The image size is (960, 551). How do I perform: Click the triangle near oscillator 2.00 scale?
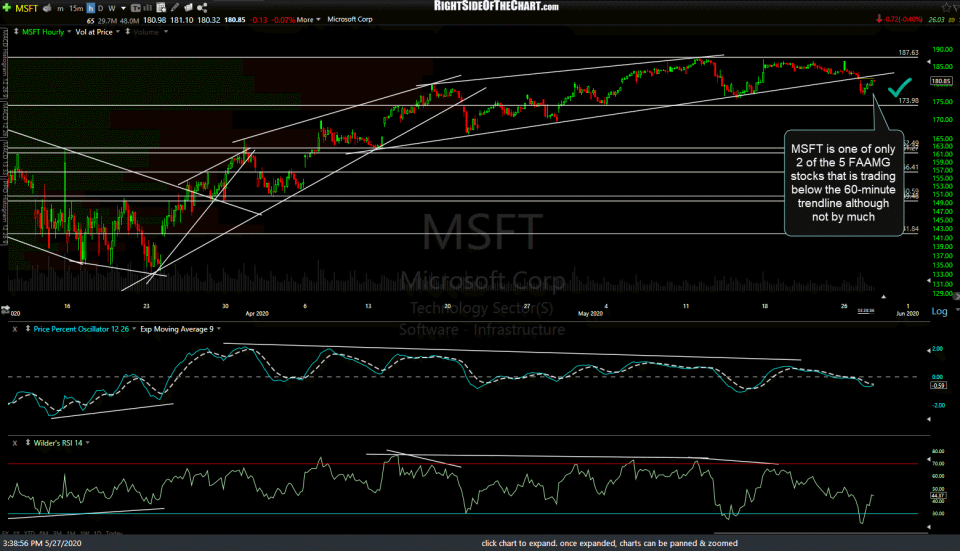928,350
